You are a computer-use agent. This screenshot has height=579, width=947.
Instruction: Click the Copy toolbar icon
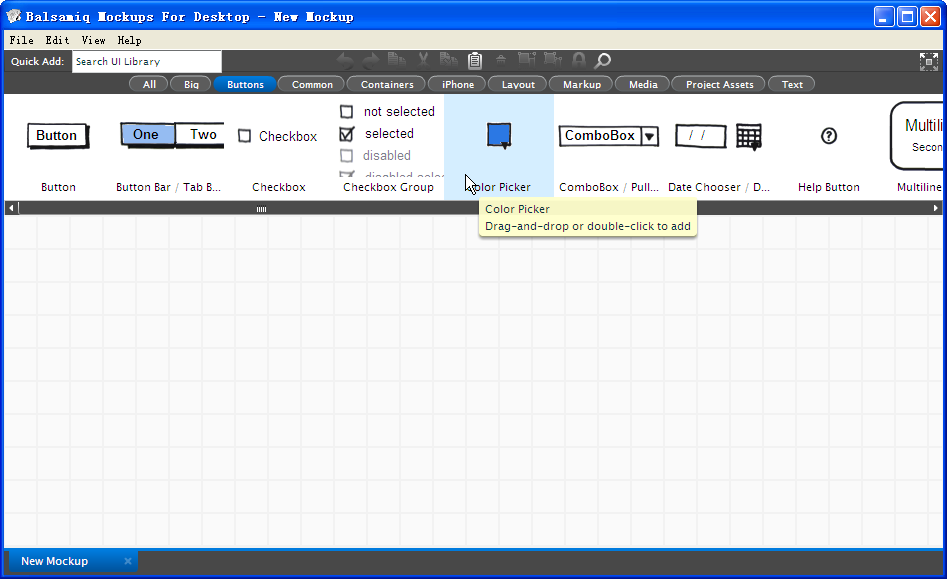coord(448,60)
